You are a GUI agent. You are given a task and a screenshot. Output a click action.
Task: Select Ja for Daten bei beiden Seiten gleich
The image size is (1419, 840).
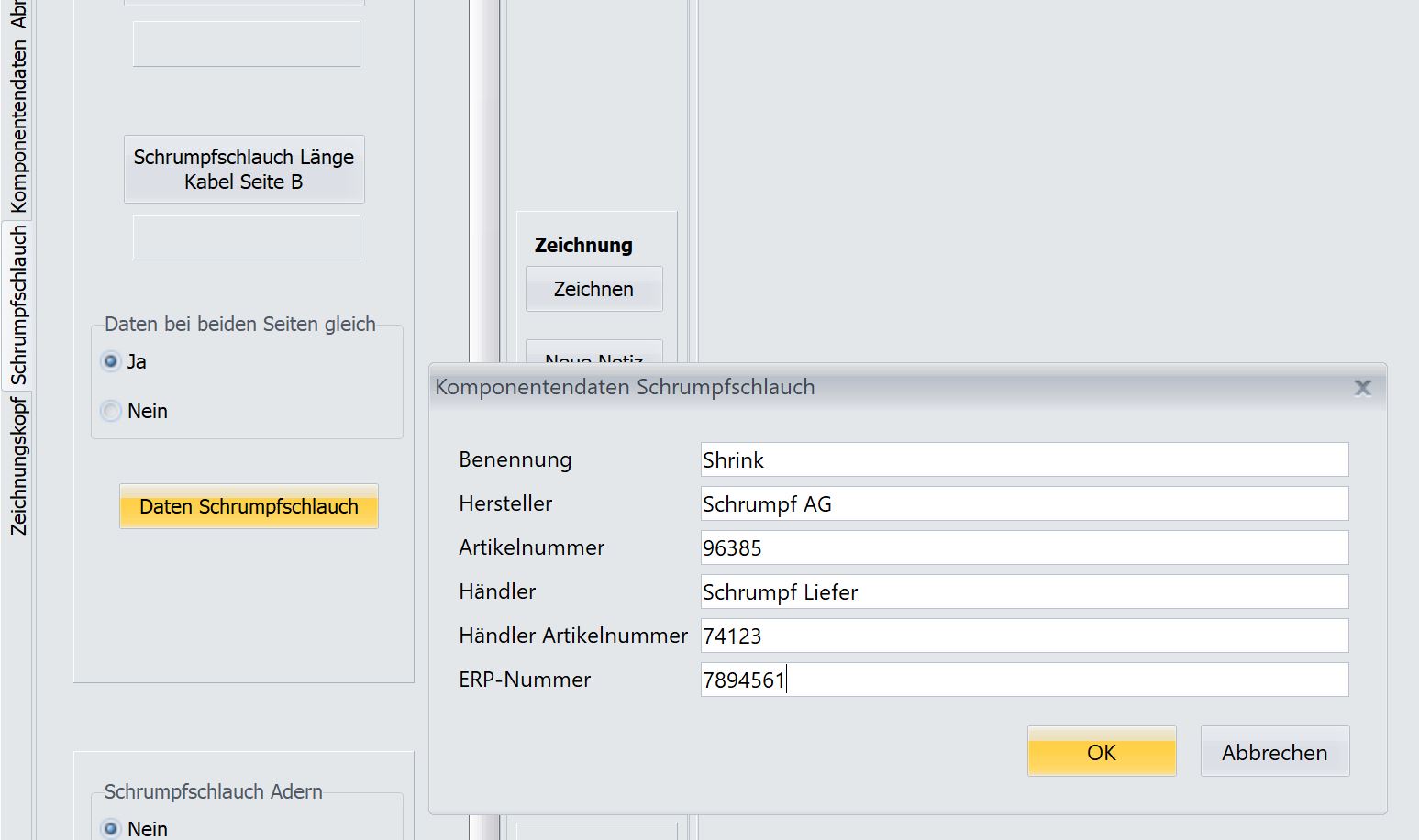pyautogui.click(x=111, y=361)
